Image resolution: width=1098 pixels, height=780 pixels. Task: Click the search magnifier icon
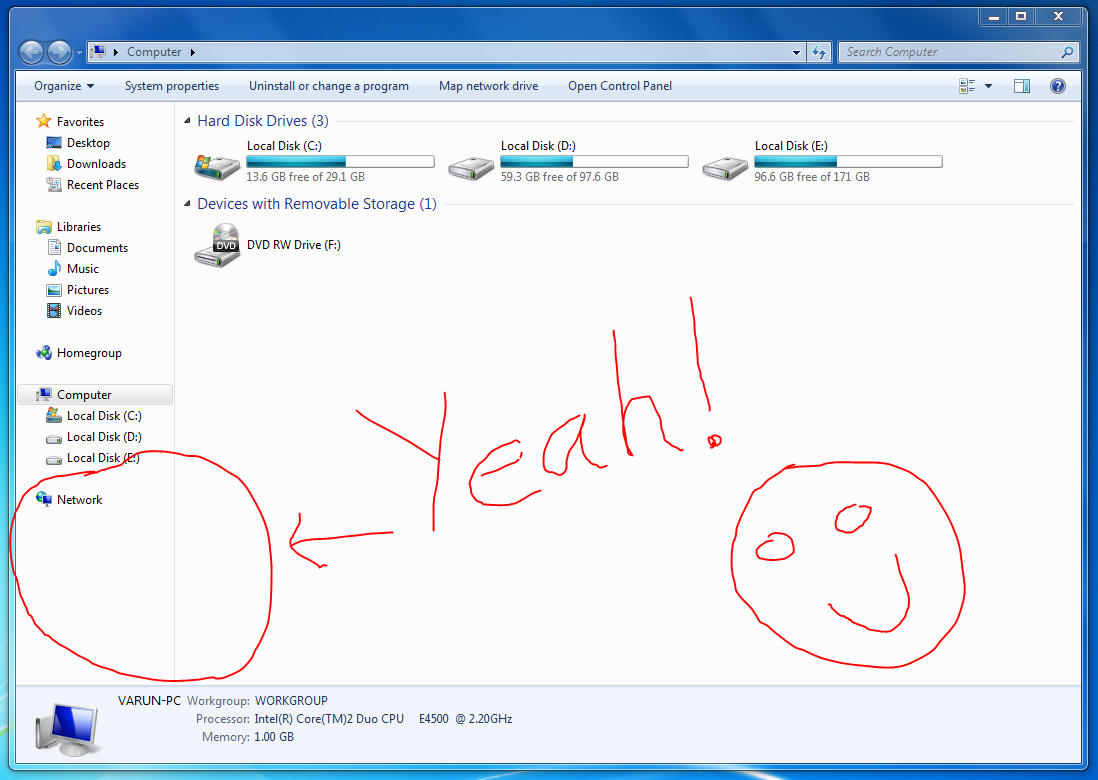(1067, 52)
